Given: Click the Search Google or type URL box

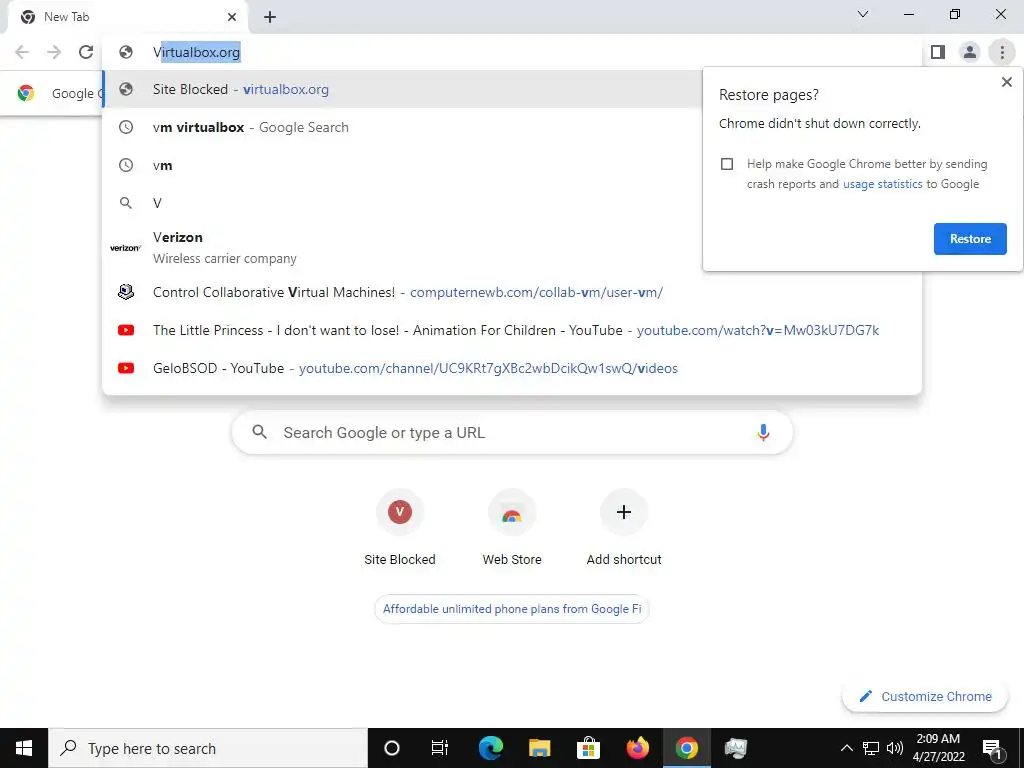Looking at the screenshot, I should [x=512, y=432].
